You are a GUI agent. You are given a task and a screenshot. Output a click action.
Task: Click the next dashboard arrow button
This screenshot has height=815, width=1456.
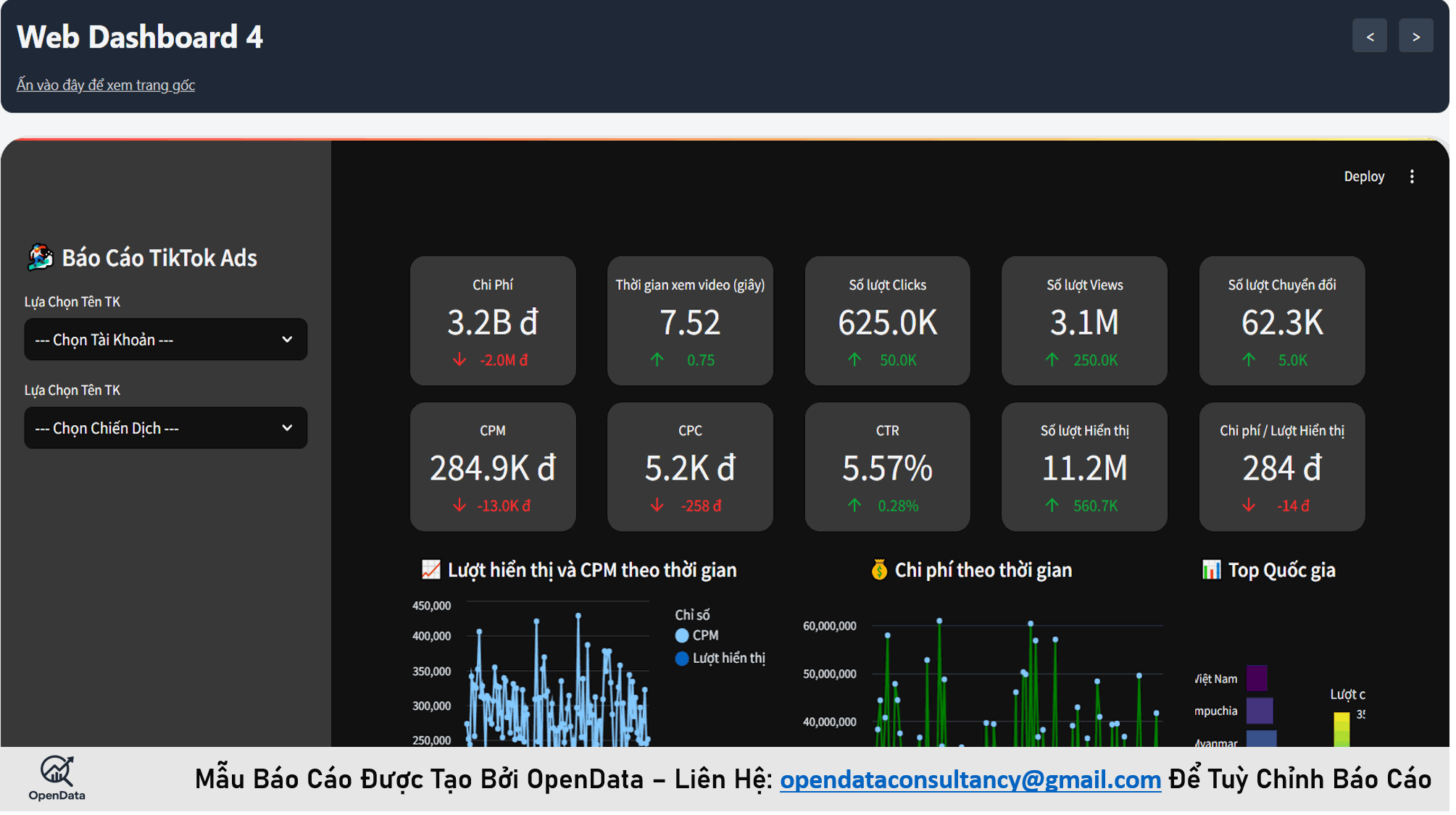(1415, 36)
